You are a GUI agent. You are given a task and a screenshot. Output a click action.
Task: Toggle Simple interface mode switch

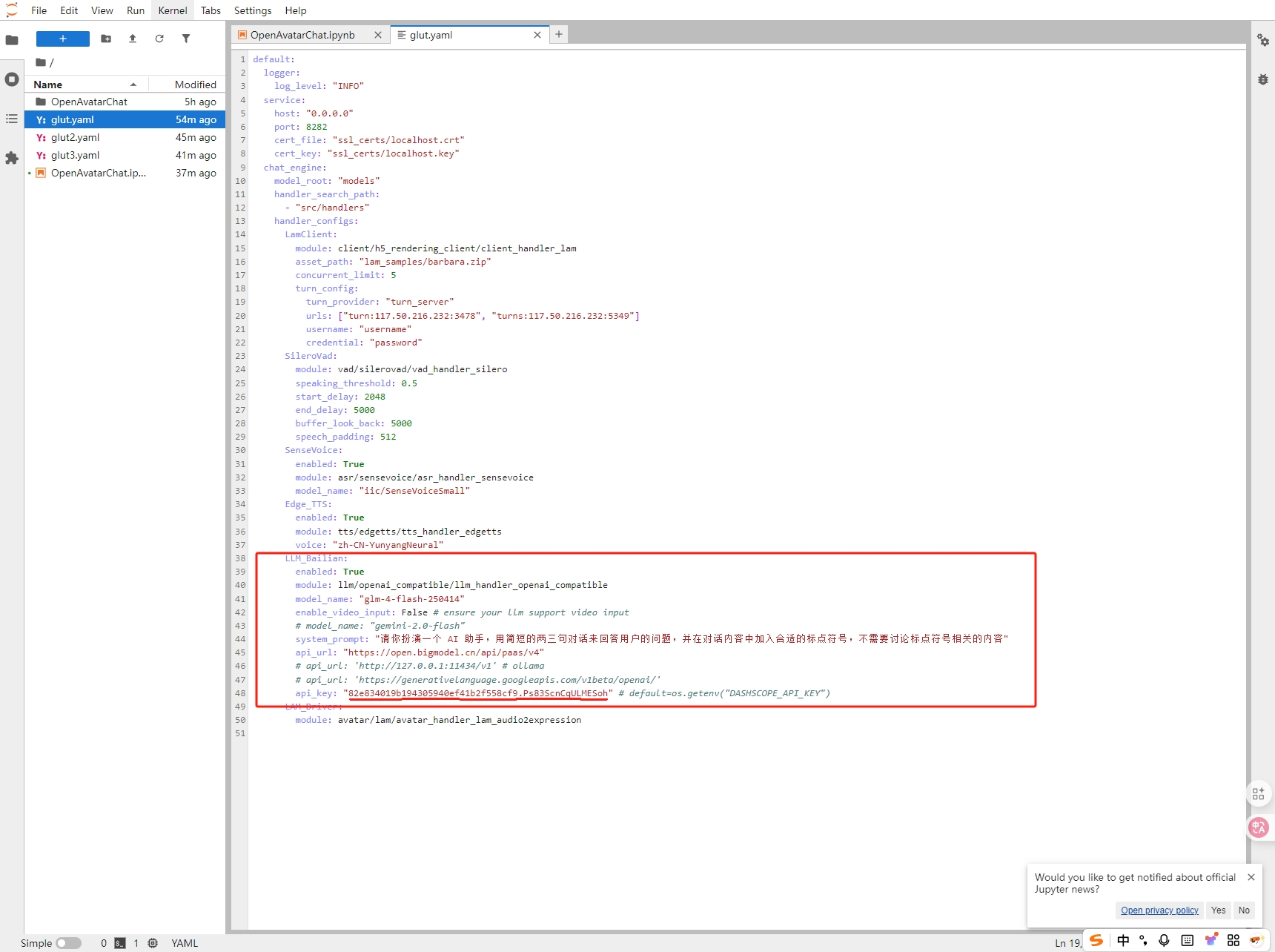tap(68, 943)
